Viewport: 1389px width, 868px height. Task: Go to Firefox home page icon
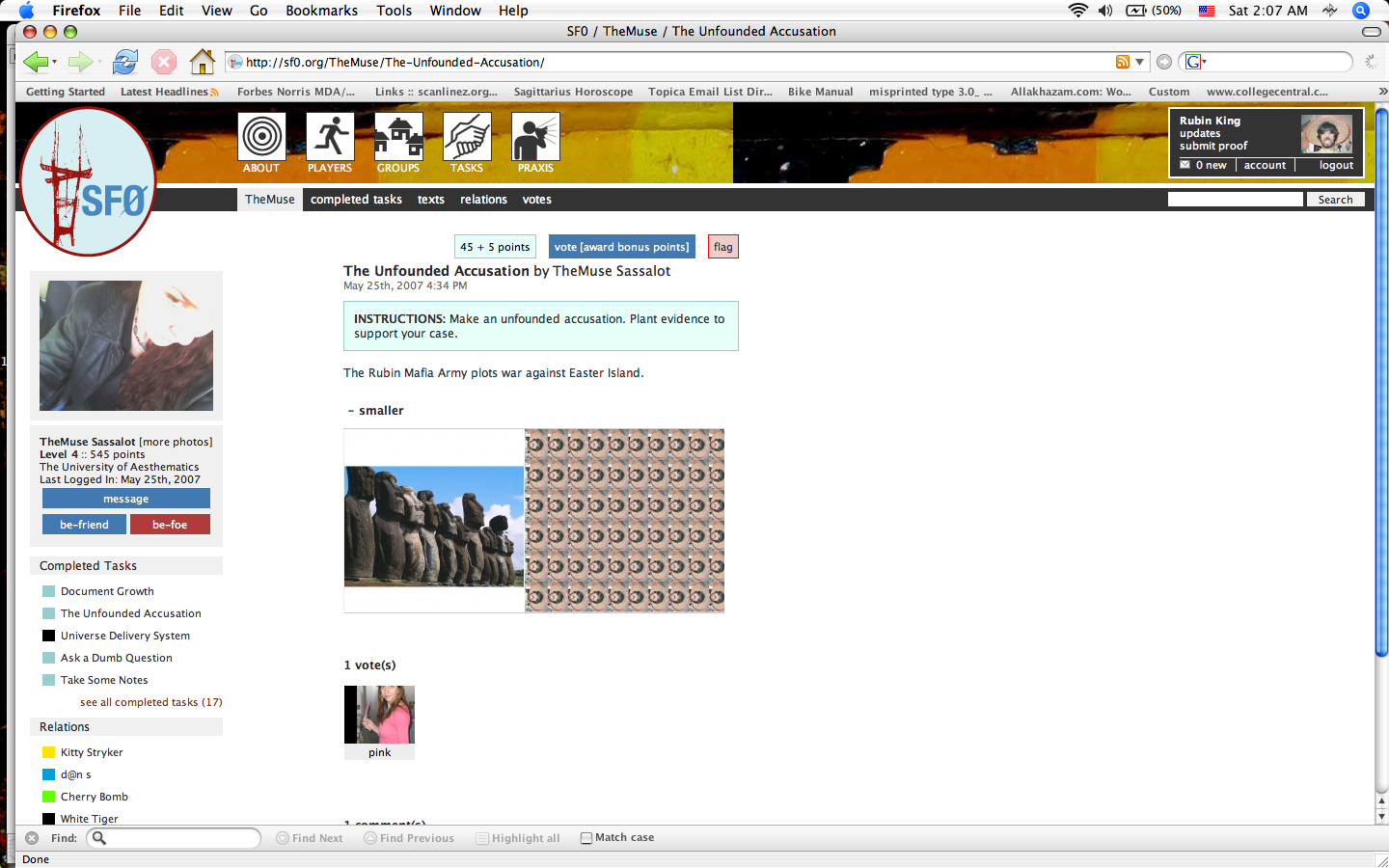[x=202, y=62]
